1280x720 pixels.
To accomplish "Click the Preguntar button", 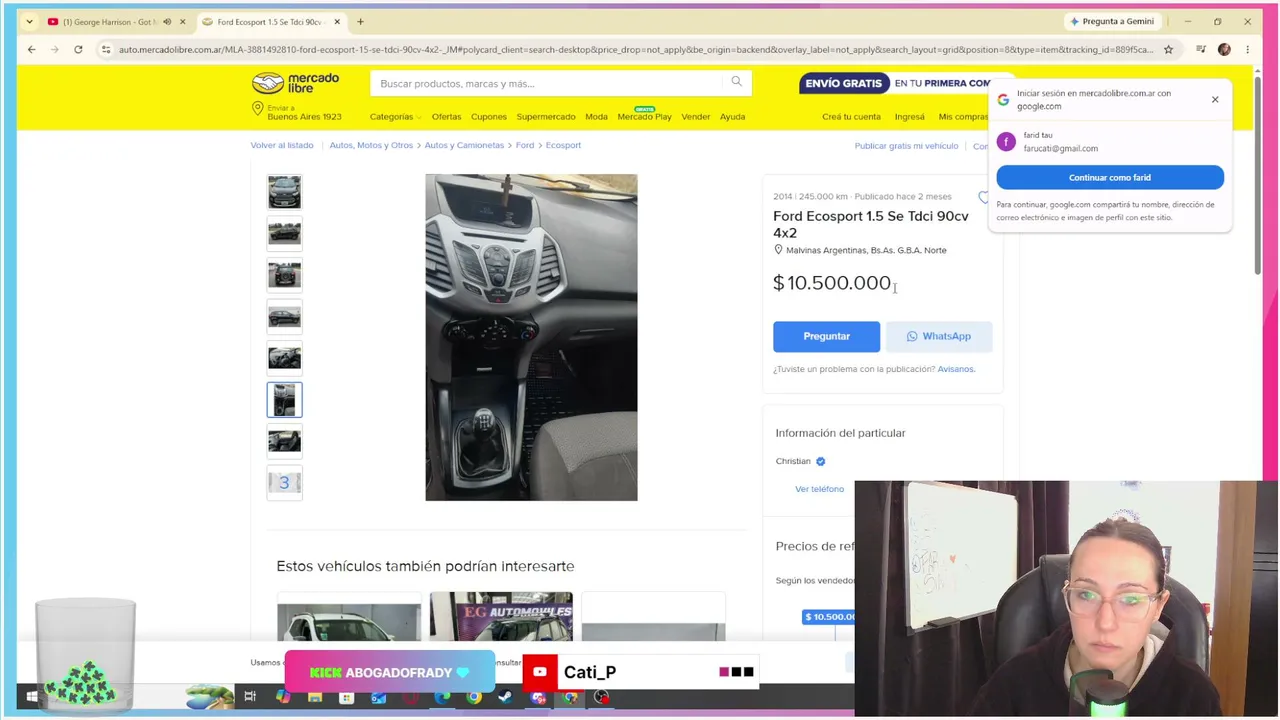I will click(x=826, y=336).
